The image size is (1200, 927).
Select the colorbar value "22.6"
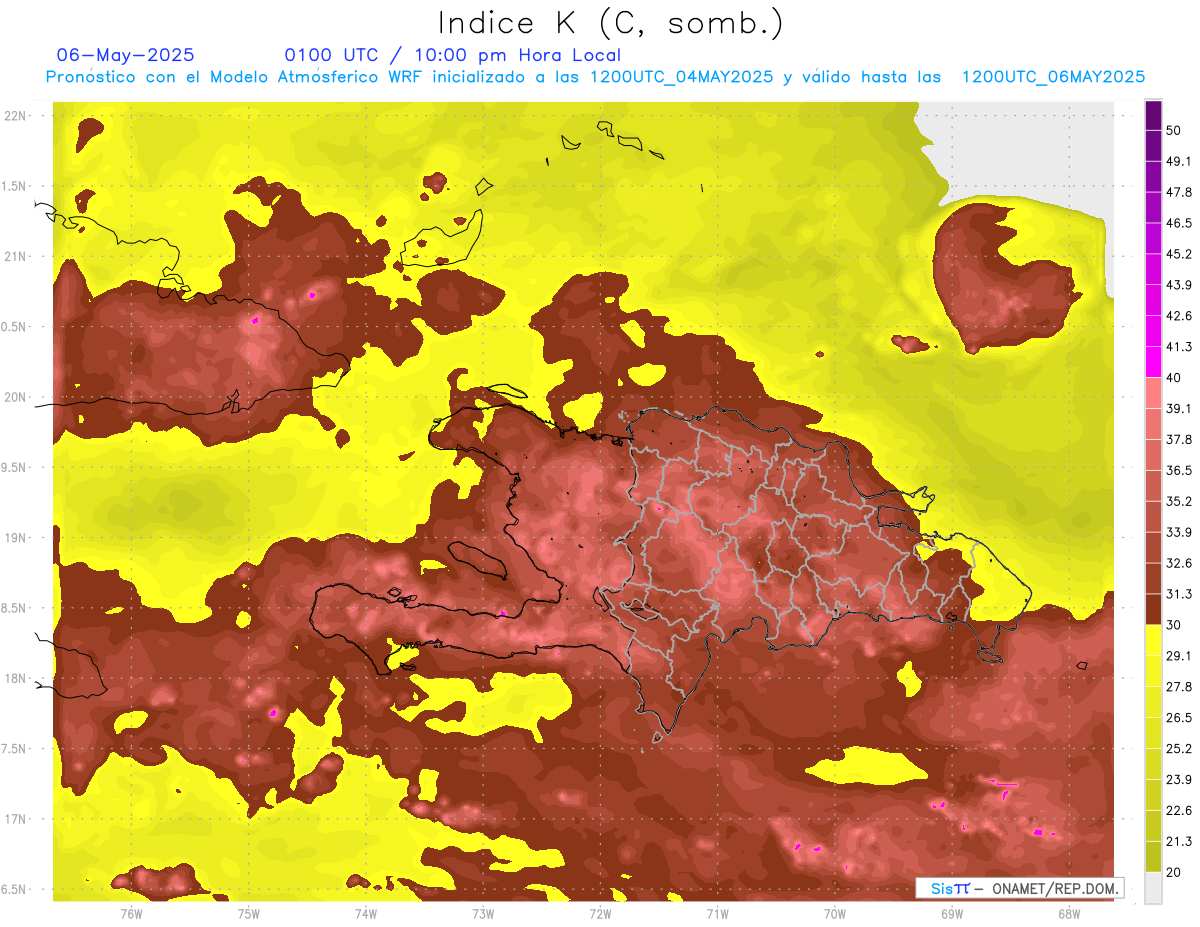coord(1179,811)
